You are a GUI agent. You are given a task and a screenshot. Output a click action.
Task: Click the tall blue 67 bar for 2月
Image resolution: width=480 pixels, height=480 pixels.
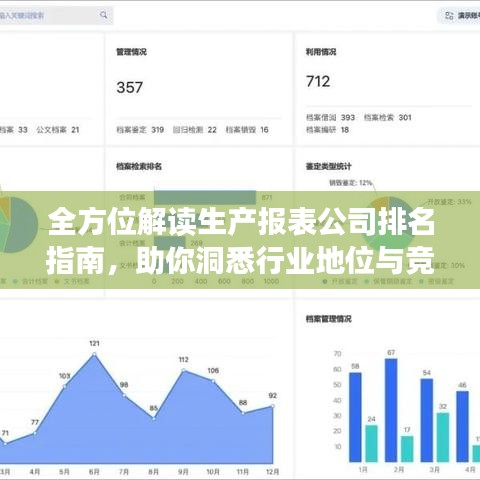pyautogui.click(x=391, y=410)
